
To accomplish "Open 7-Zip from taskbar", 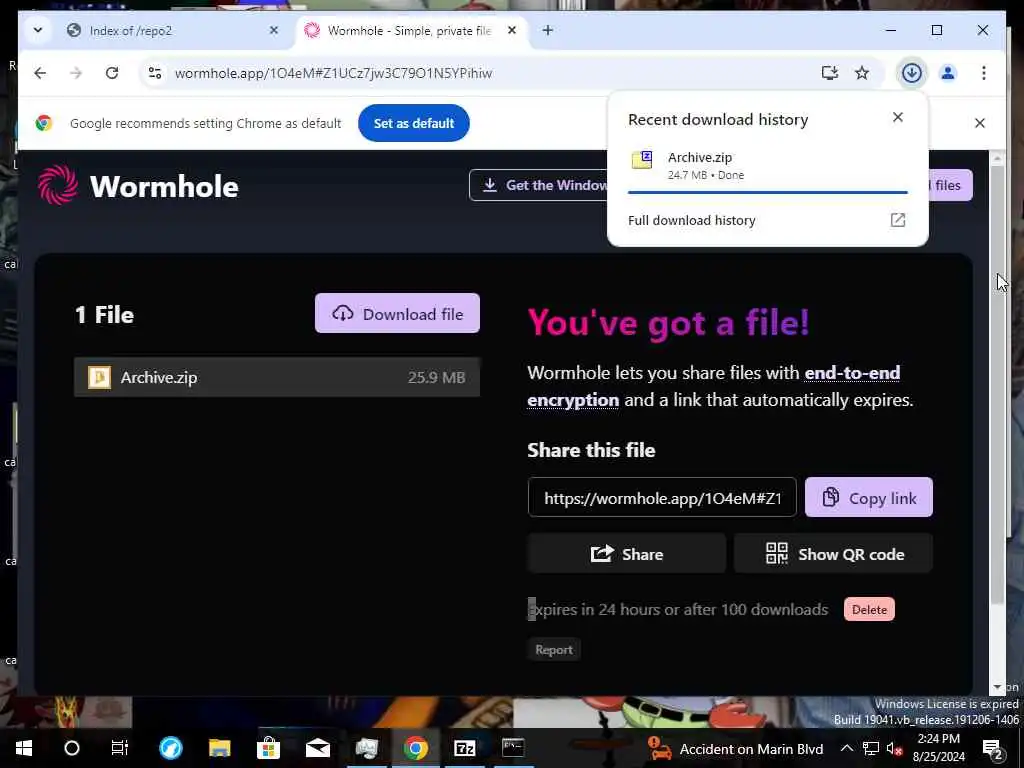I will [464, 748].
